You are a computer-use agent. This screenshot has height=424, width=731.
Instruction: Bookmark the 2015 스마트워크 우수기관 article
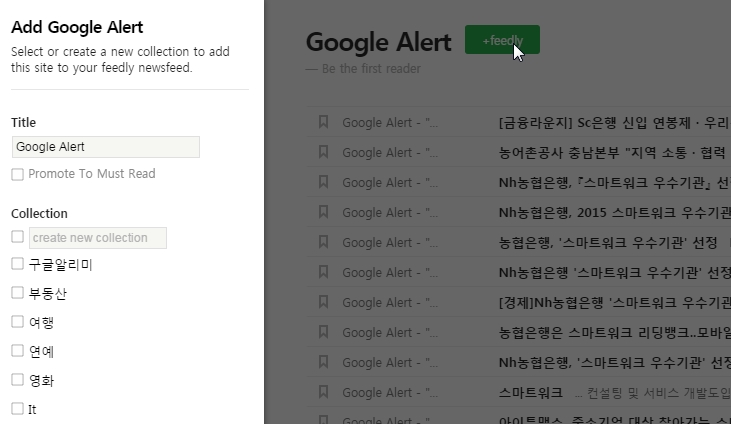[323, 212]
